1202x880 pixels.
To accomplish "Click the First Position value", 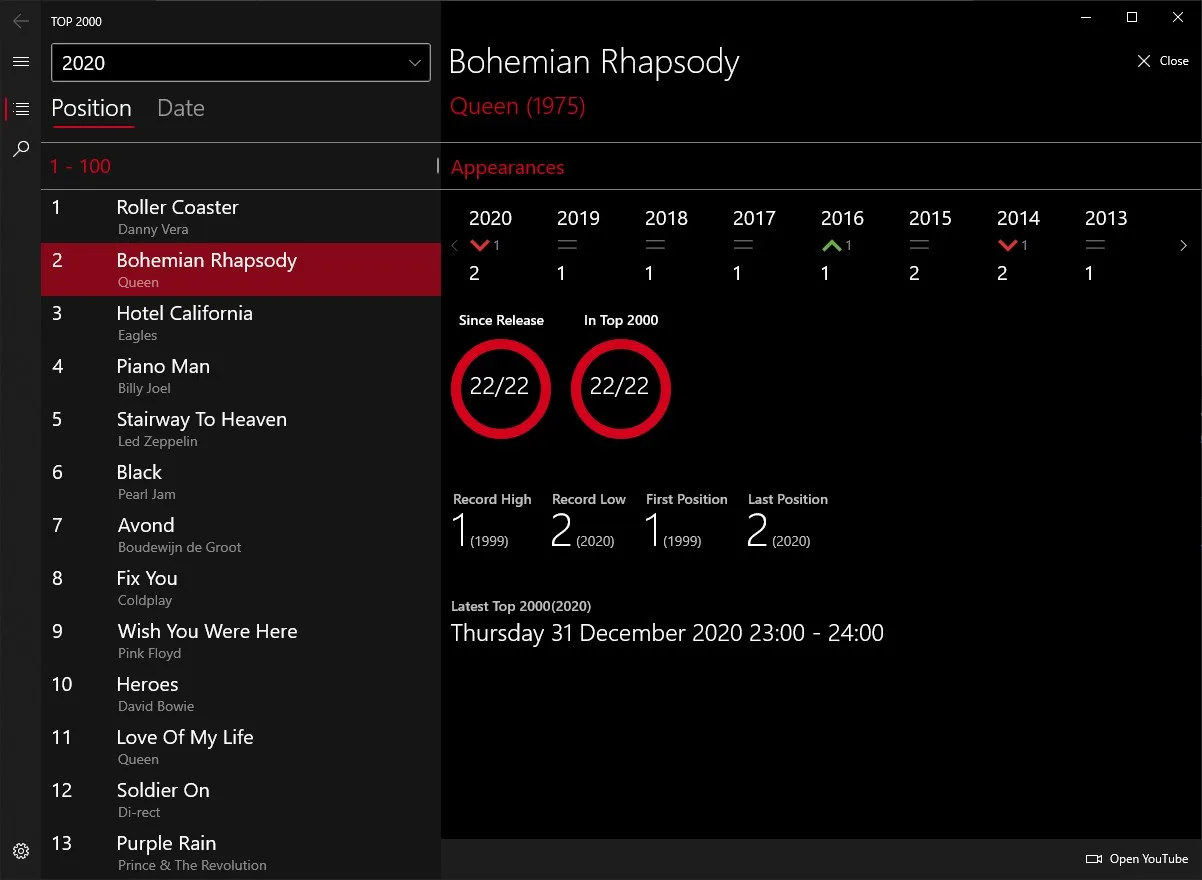I will click(674, 530).
